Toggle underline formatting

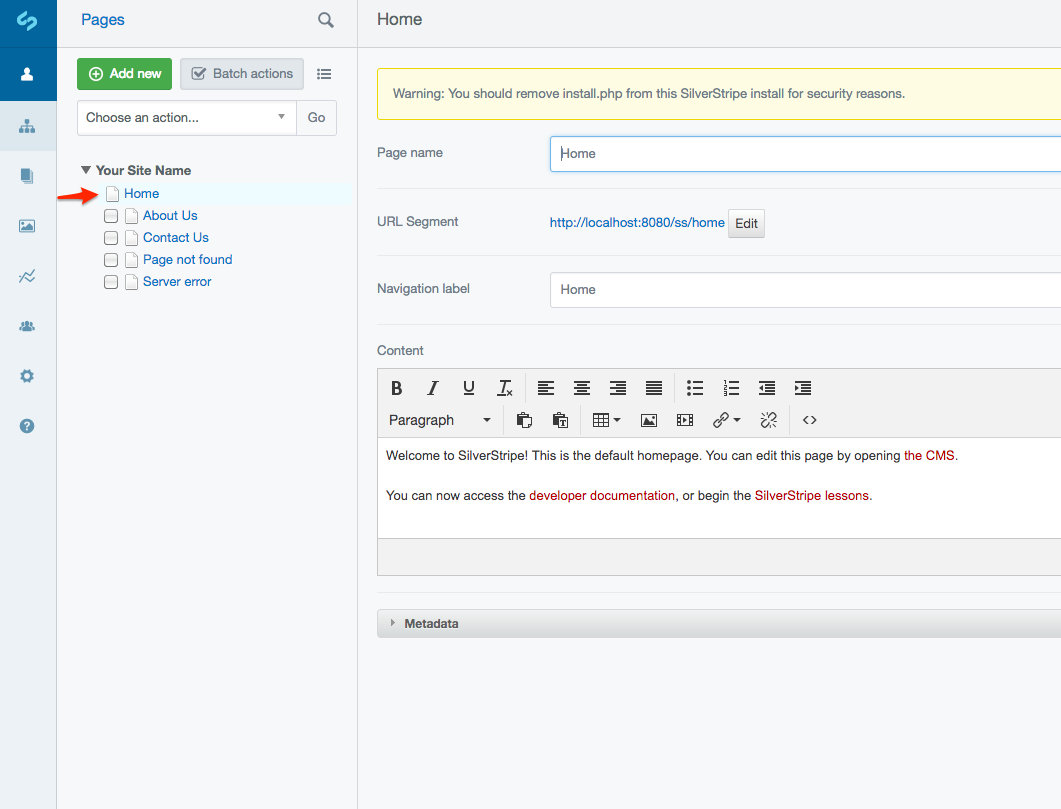468,388
